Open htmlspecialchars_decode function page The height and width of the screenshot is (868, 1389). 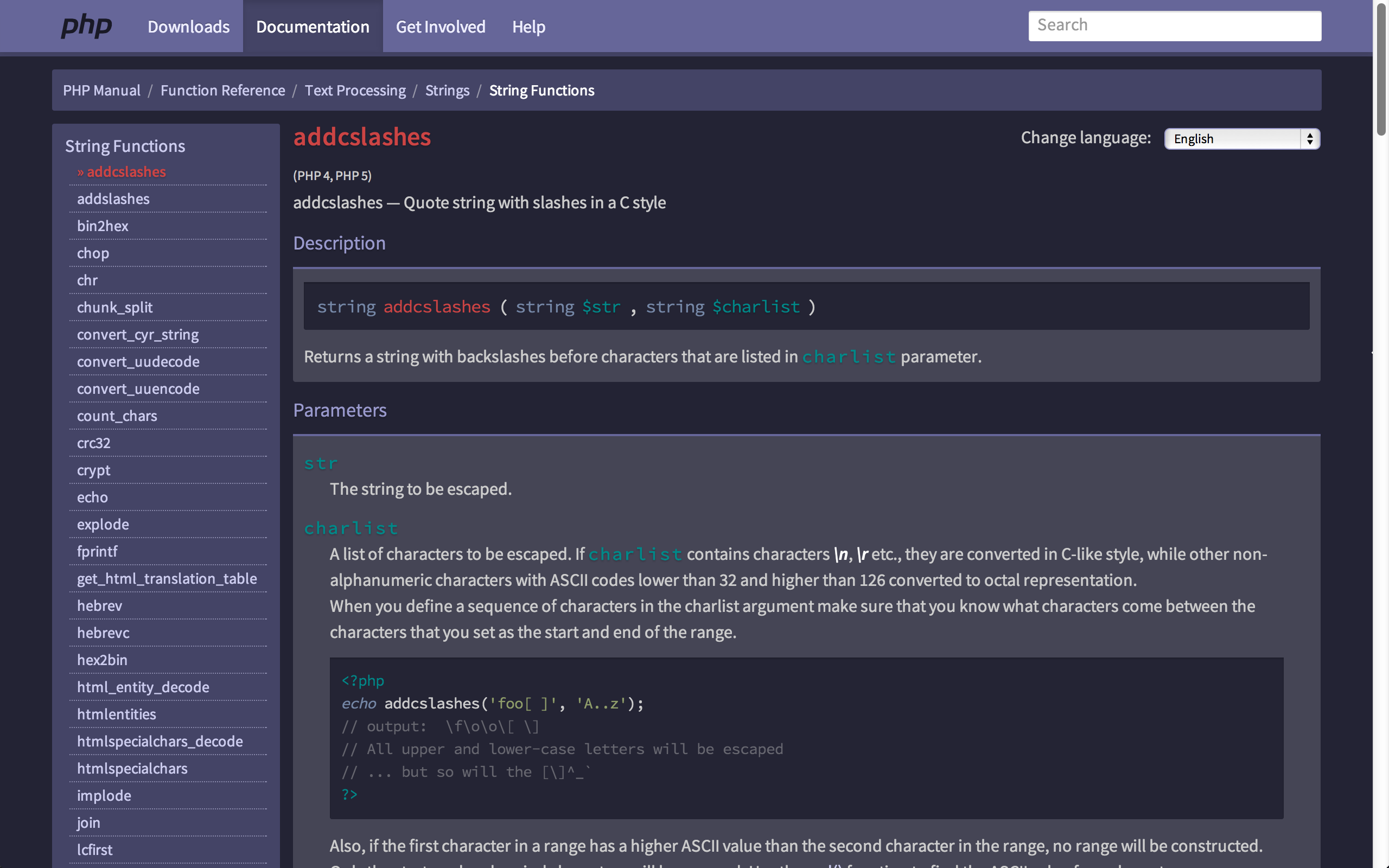pos(160,741)
